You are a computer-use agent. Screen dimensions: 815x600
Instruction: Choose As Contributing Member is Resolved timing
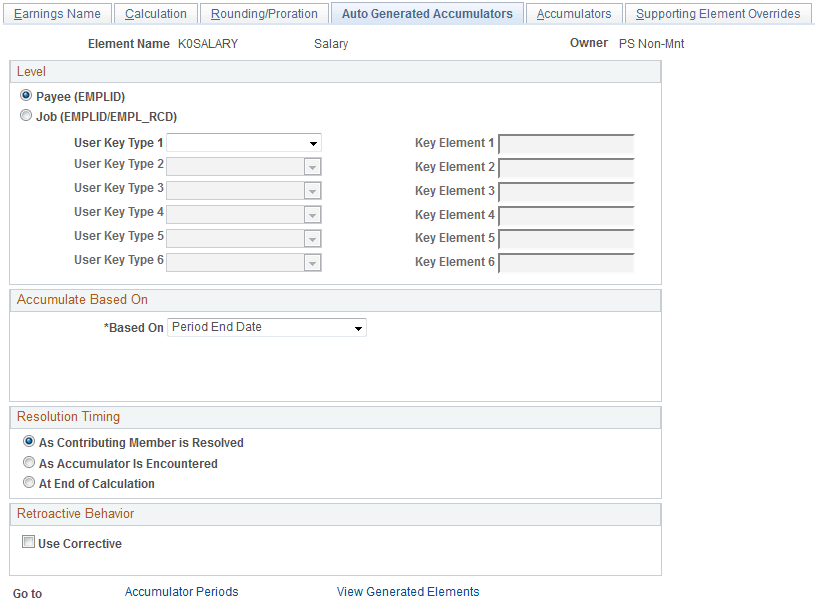pyautogui.click(x=28, y=441)
